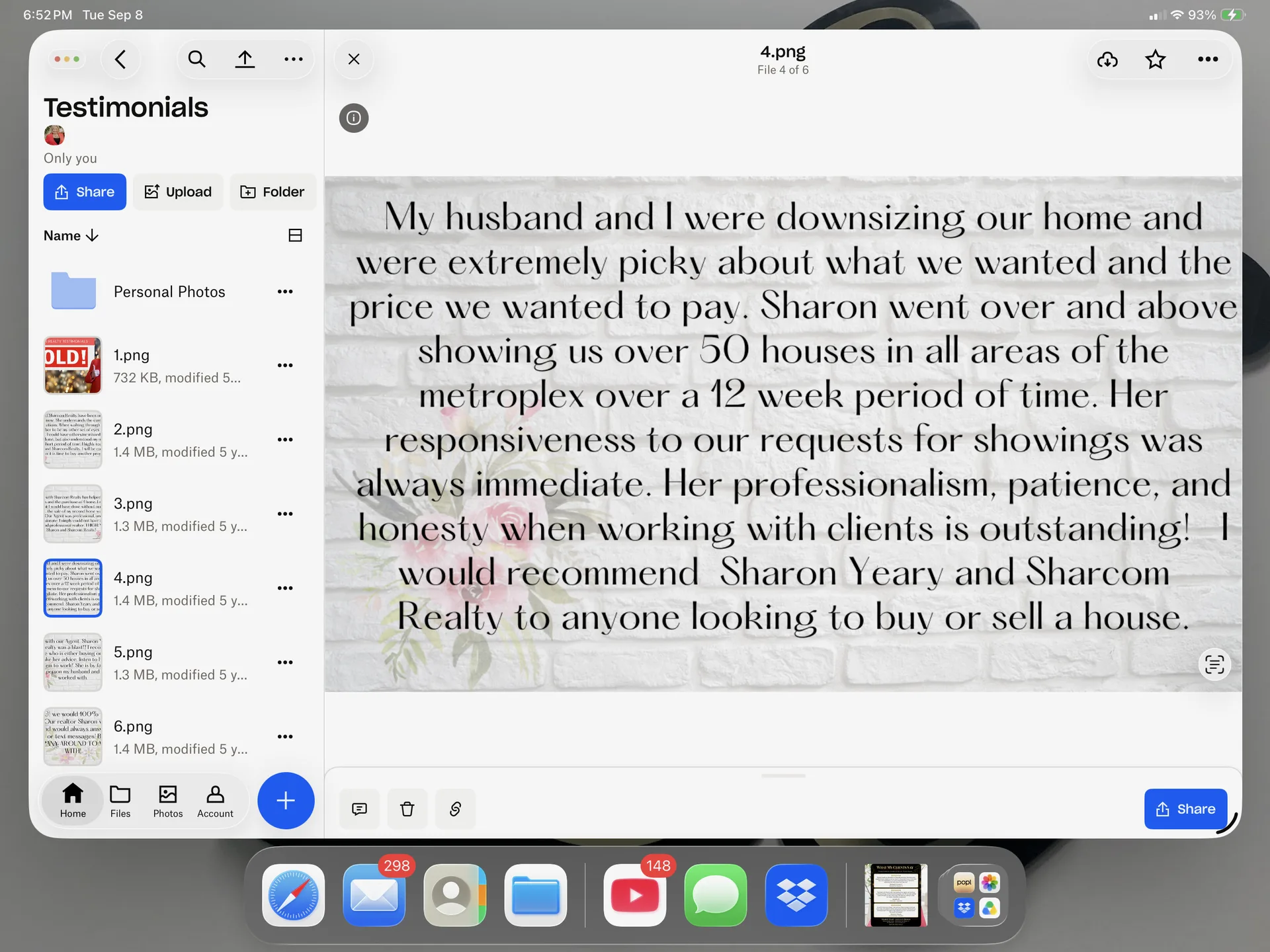Click the blue Share button in the Testimonials folder
Image resolution: width=1270 pixels, height=952 pixels.
tap(85, 192)
